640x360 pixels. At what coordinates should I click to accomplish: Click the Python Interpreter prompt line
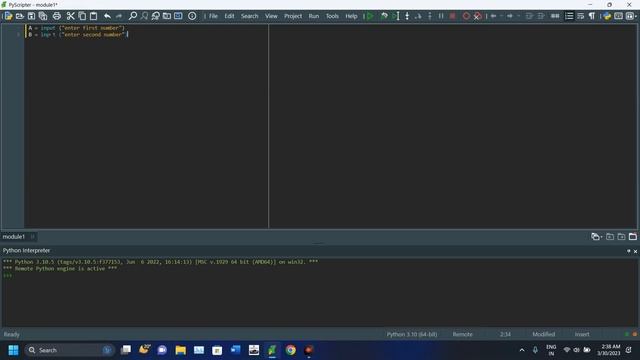[7, 276]
